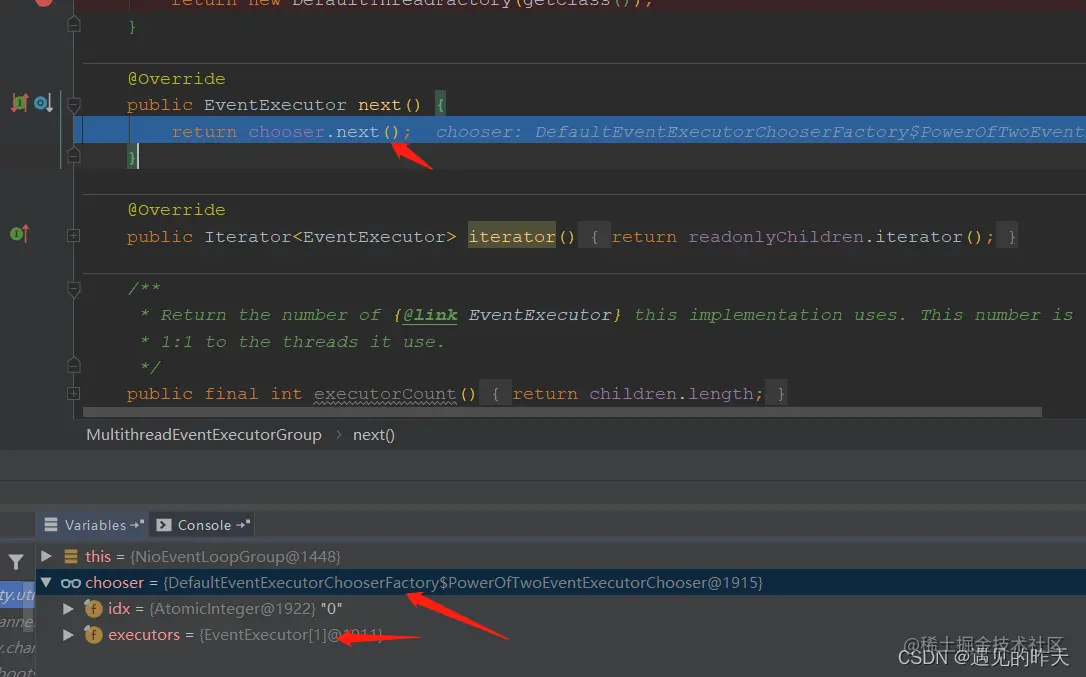Image resolution: width=1086 pixels, height=677 pixels.
Task: Expand the executors field node
Action: (x=68, y=635)
